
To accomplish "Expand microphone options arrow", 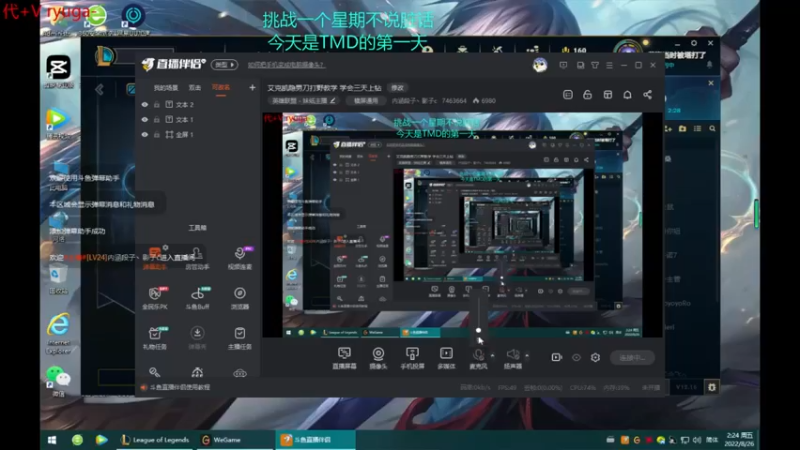I will (x=492, y=355).
